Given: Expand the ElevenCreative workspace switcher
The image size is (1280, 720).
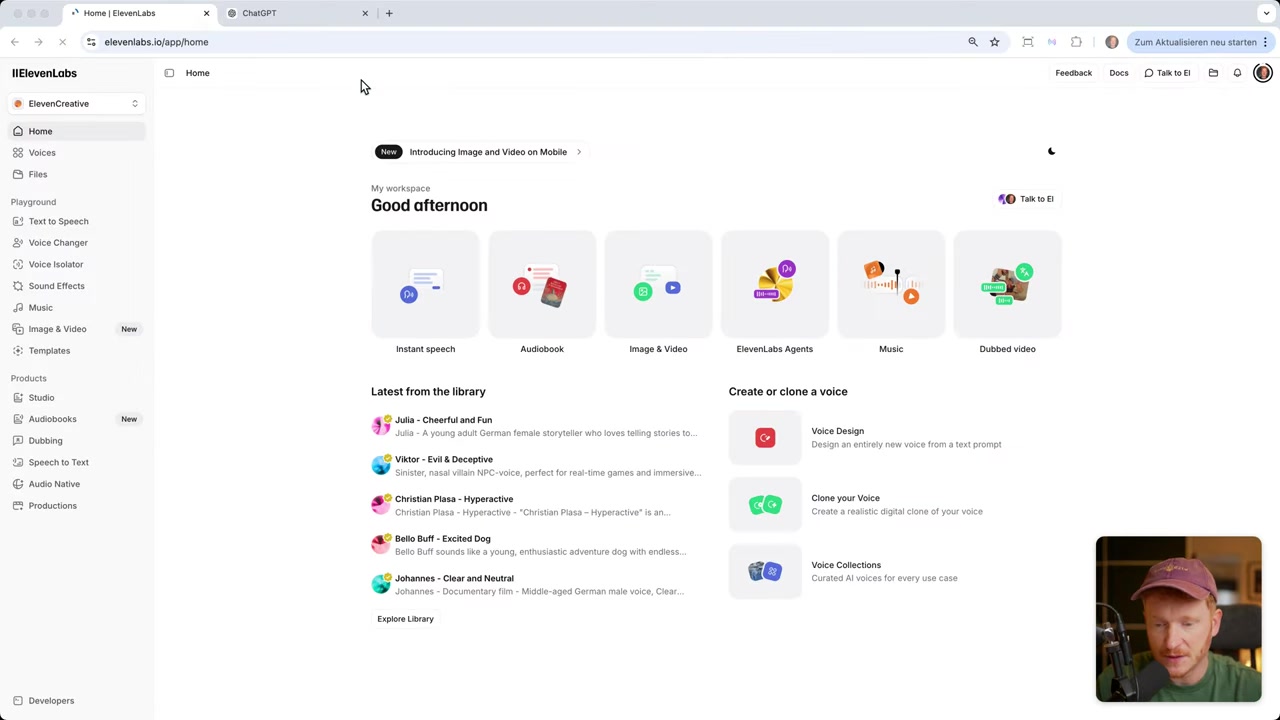Looking at the screenshot, I should click(x=76, y=104).
